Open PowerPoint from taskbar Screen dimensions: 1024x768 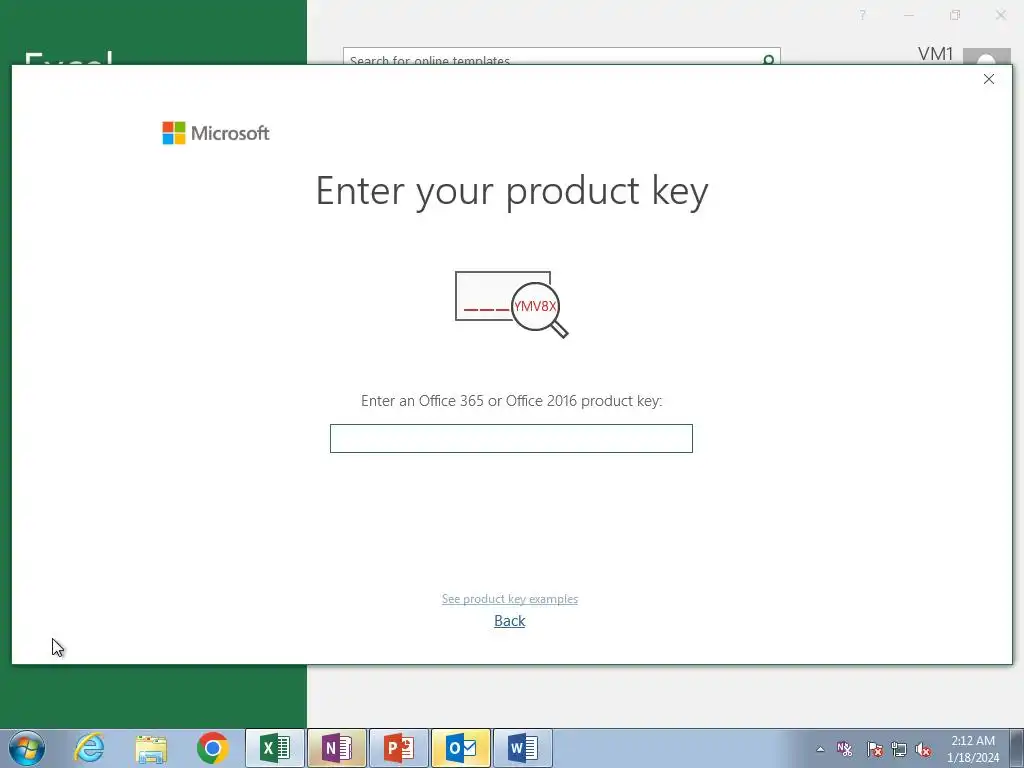tap(399, 748)
